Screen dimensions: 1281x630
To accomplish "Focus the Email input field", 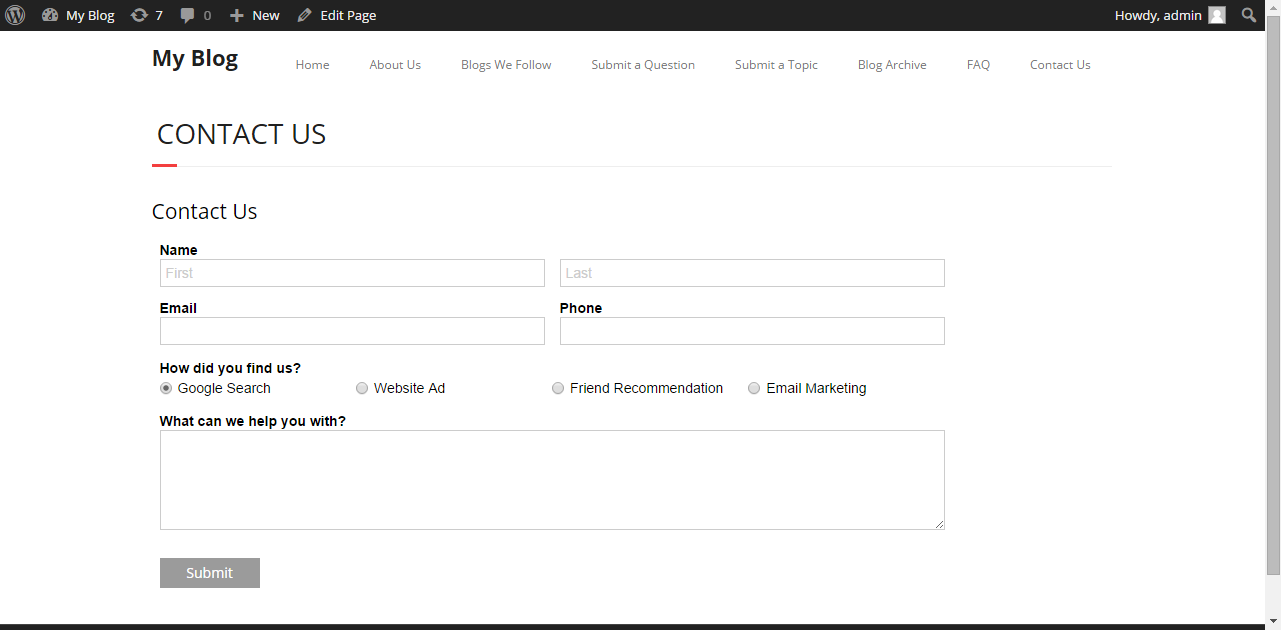I will [352, 331].
